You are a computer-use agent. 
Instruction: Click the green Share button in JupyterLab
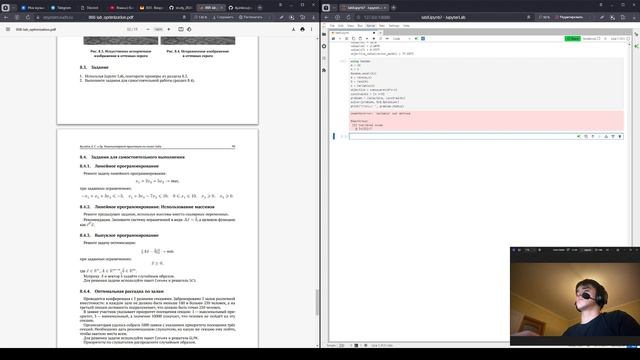[572, 39]
